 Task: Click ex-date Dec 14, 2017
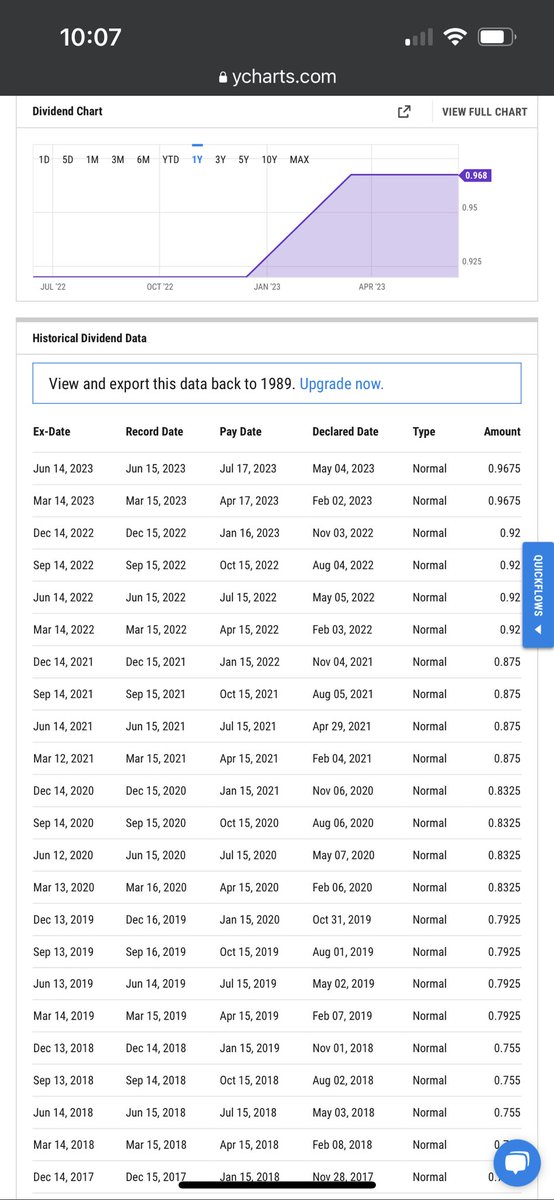click(x=64, y=1177)
